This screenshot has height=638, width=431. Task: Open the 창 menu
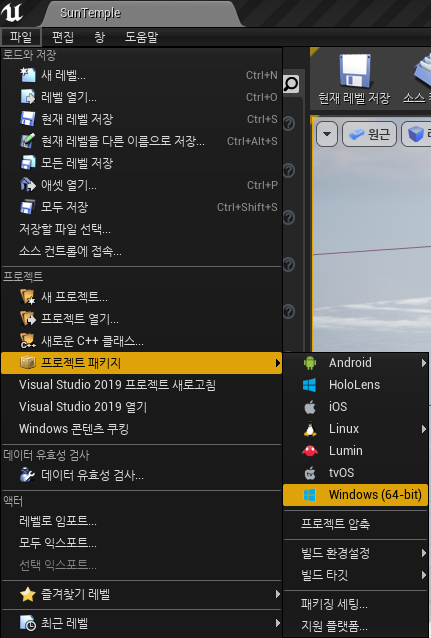pos(99,37)
